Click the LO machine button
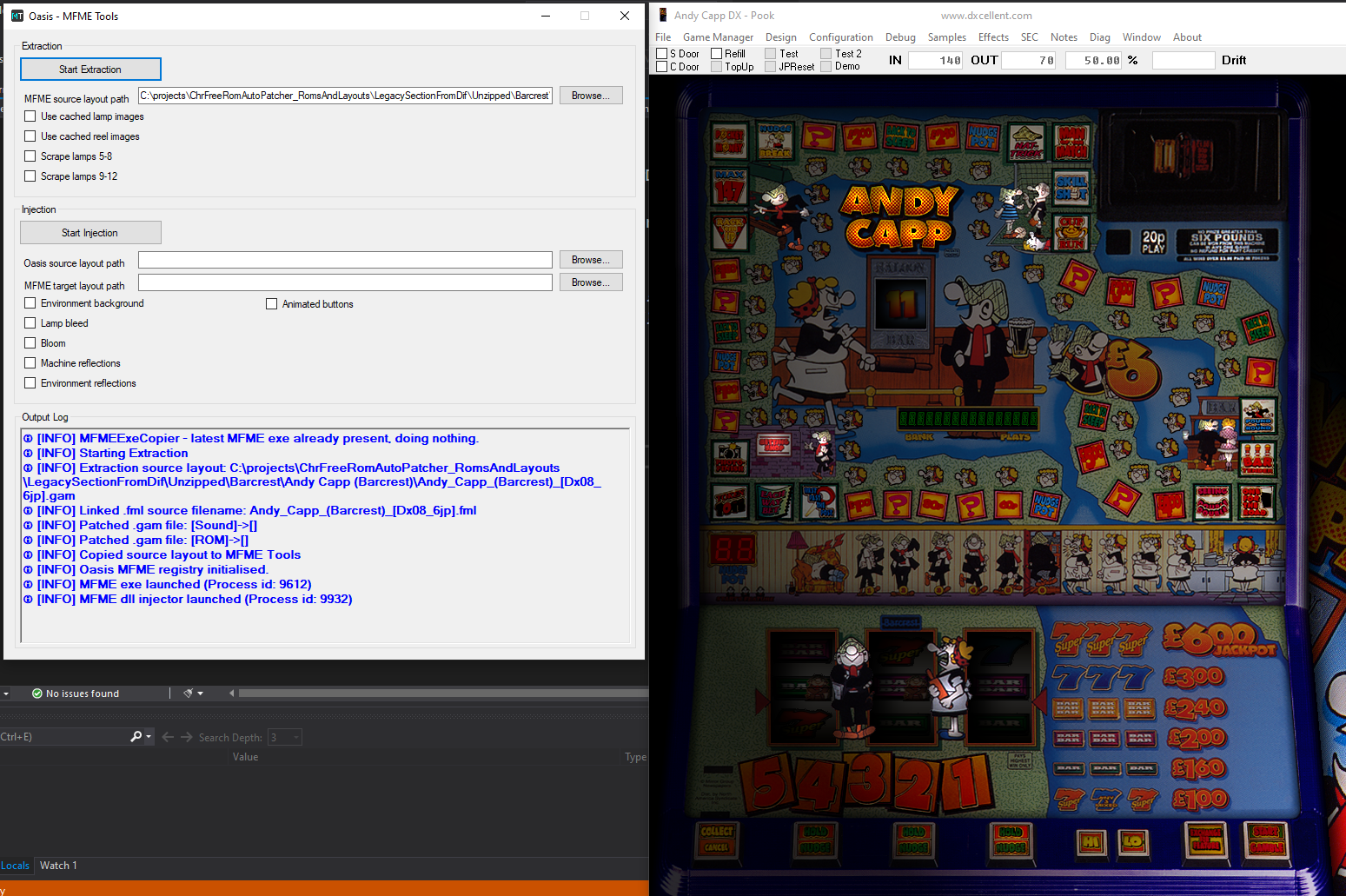Screen dimensions: 1346x896 coord(1132,841)
